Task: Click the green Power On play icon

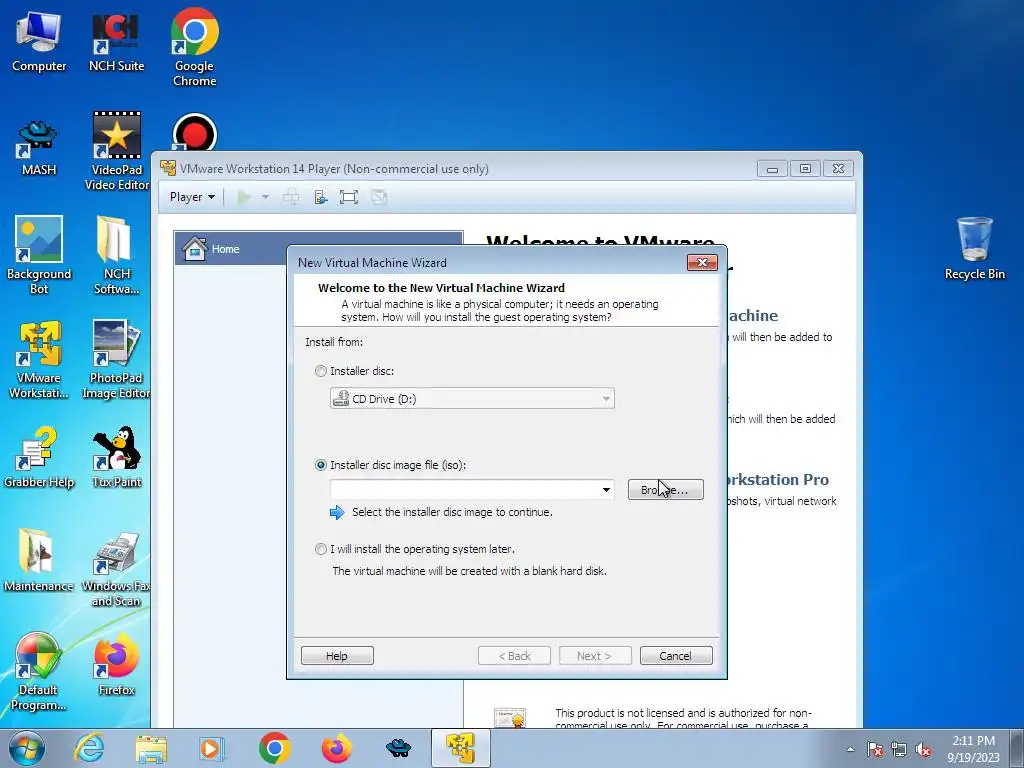Action: (x=244, y=197)
